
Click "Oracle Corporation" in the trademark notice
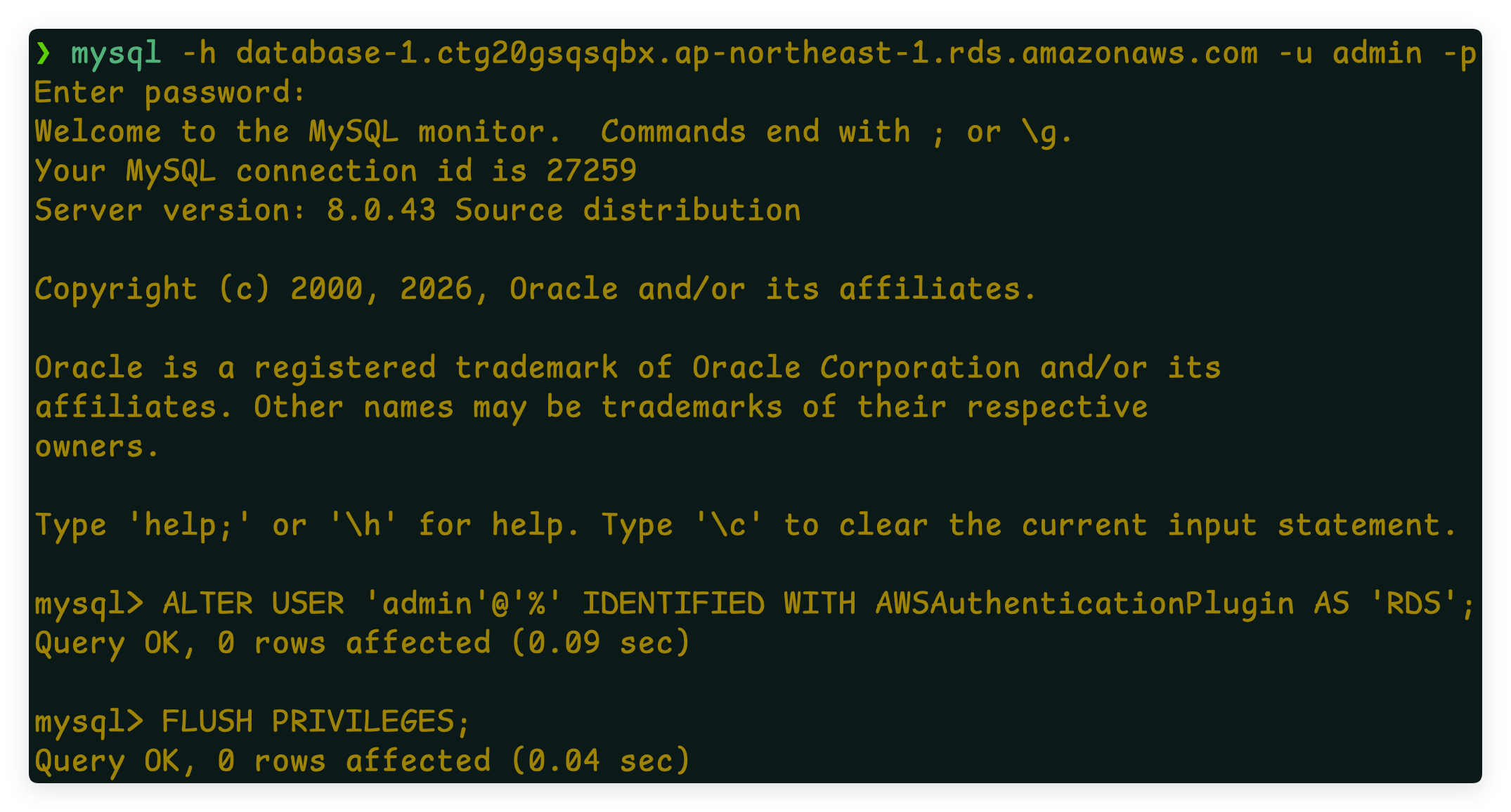coord(855,368)
